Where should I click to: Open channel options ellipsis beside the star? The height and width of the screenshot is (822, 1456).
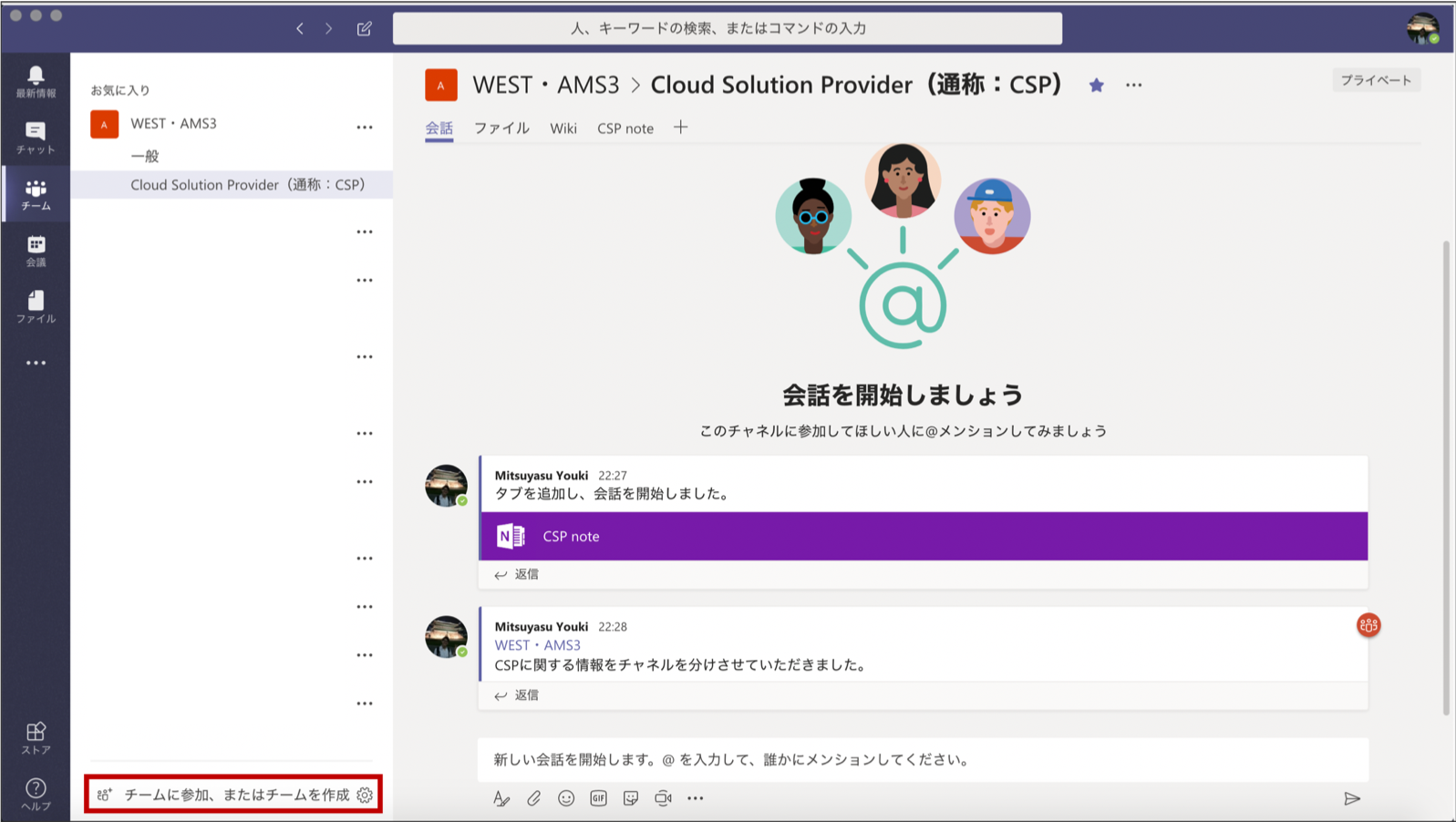click(1133, 85)
